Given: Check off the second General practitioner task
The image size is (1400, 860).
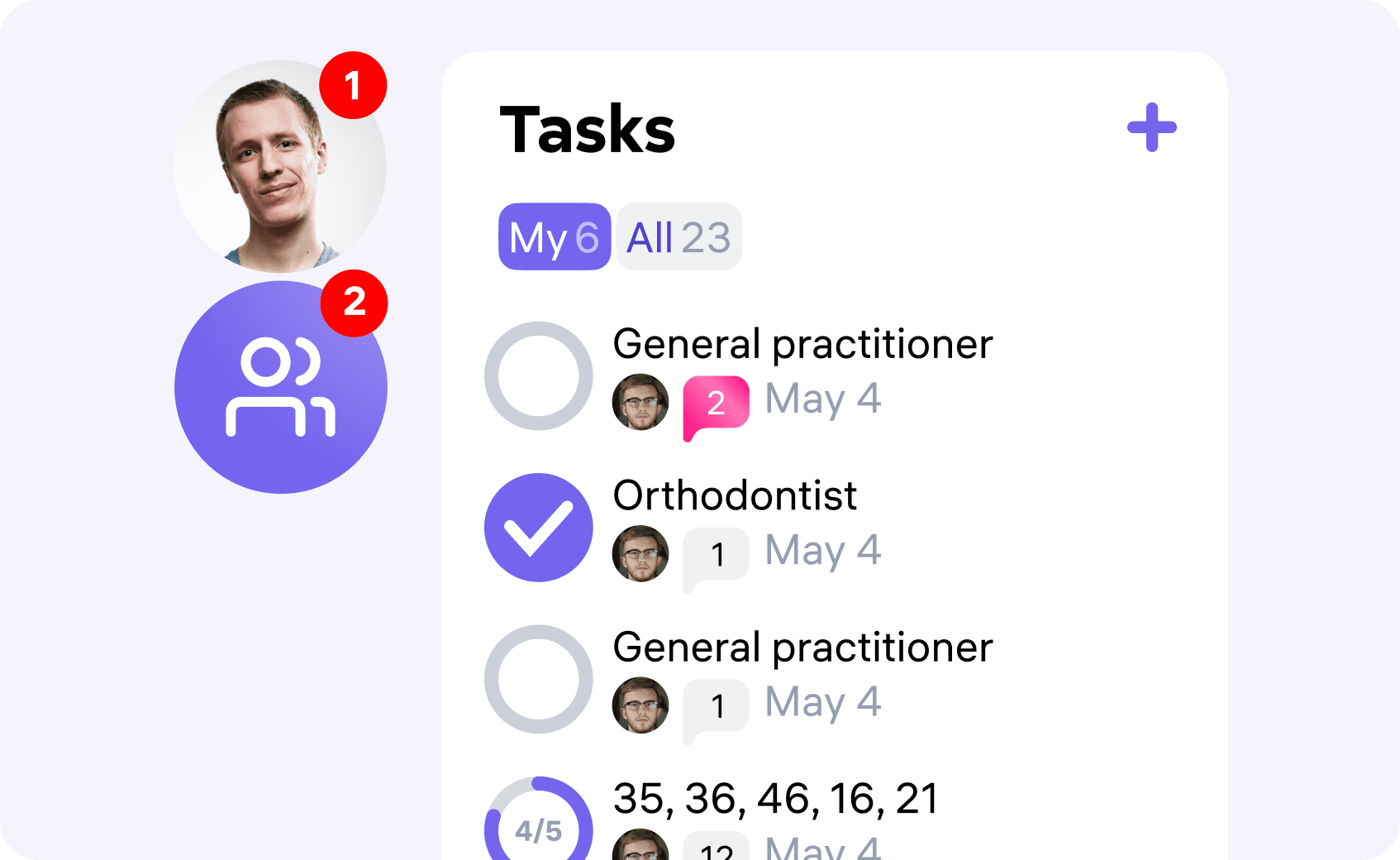Looking at the screenshot, I should (539, 679).
